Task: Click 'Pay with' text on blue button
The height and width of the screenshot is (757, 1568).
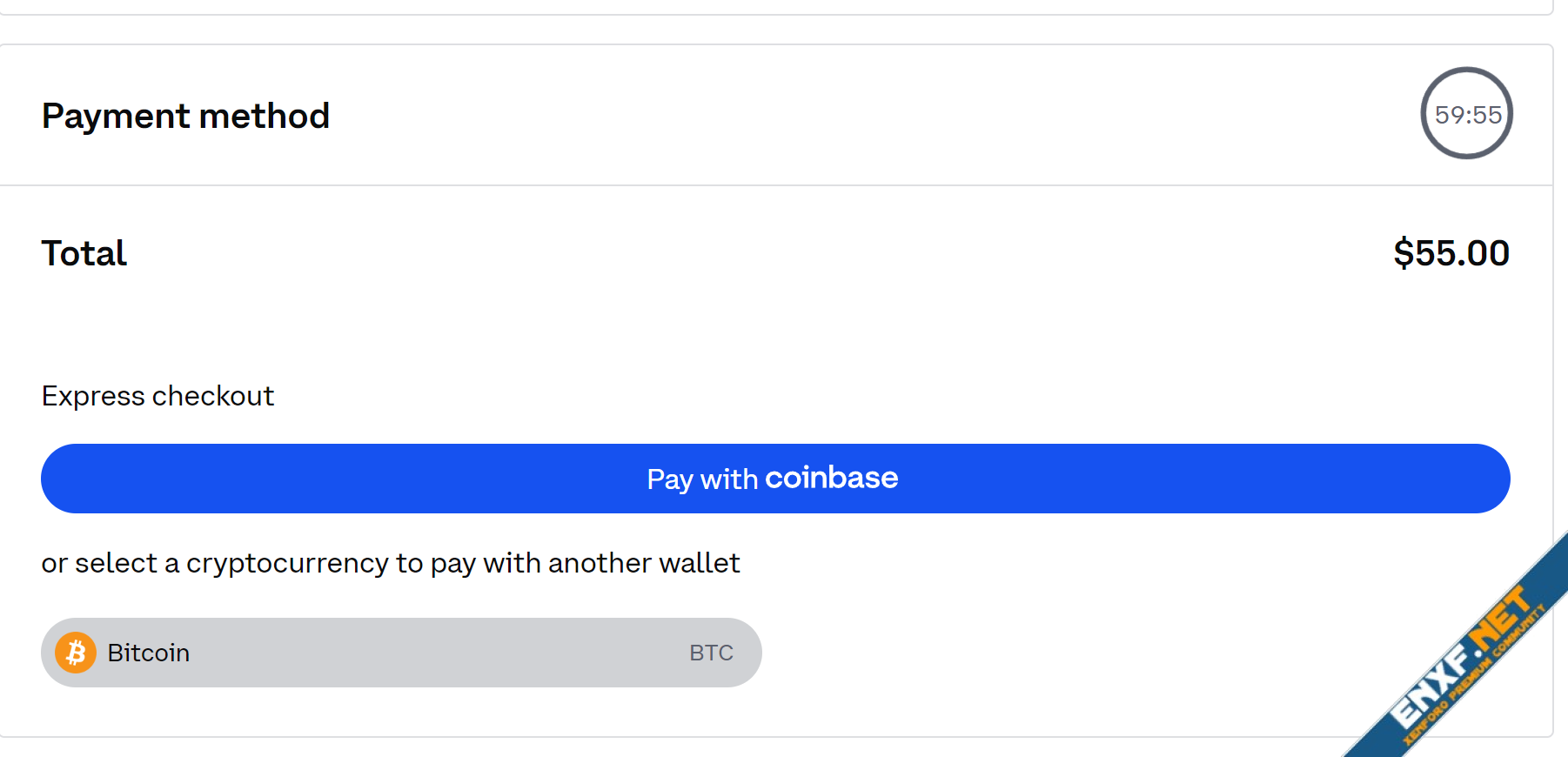Action: (x=702, y=479)
